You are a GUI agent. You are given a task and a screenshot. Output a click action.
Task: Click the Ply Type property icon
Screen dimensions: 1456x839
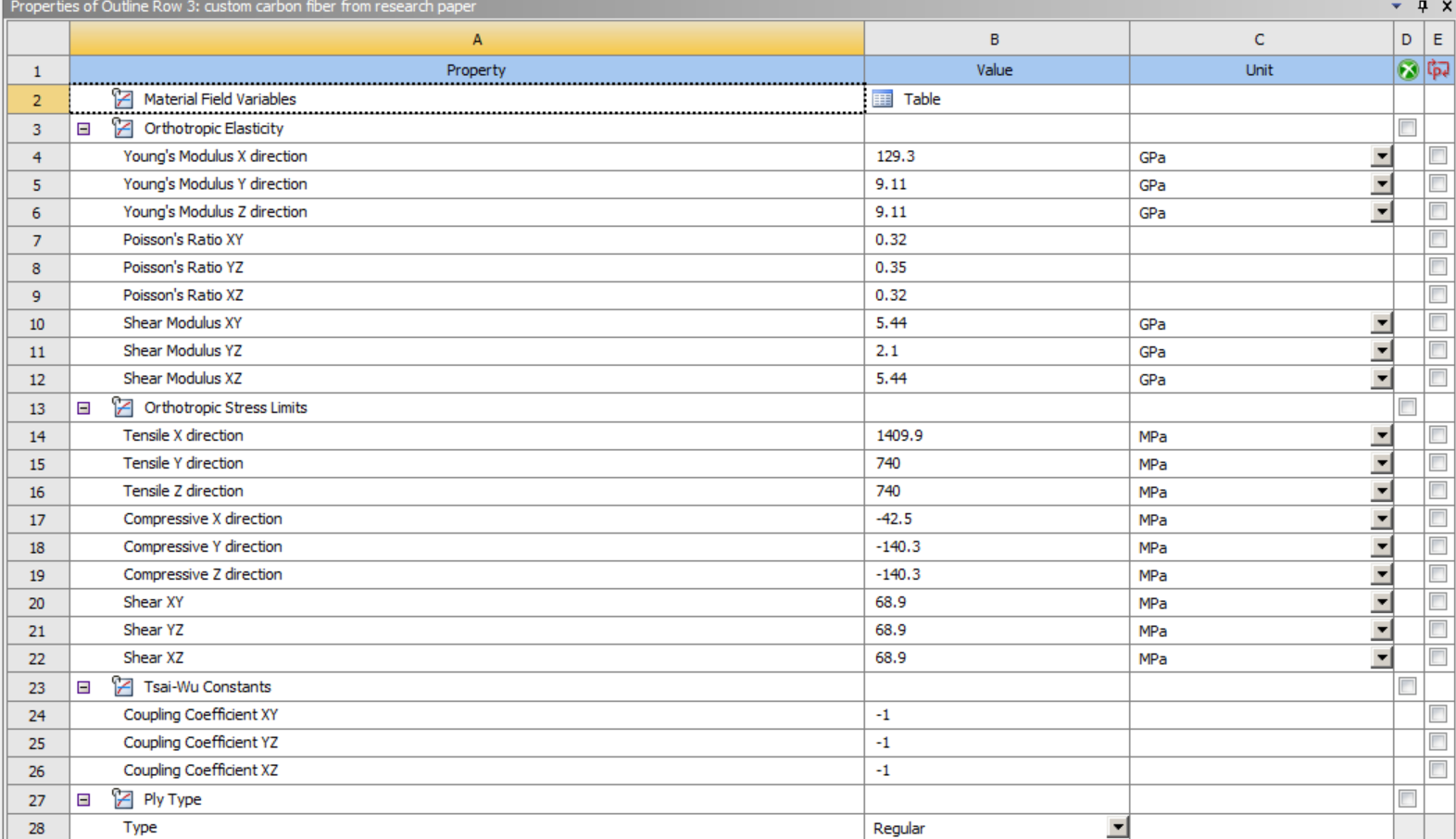[x=122, y=798]
